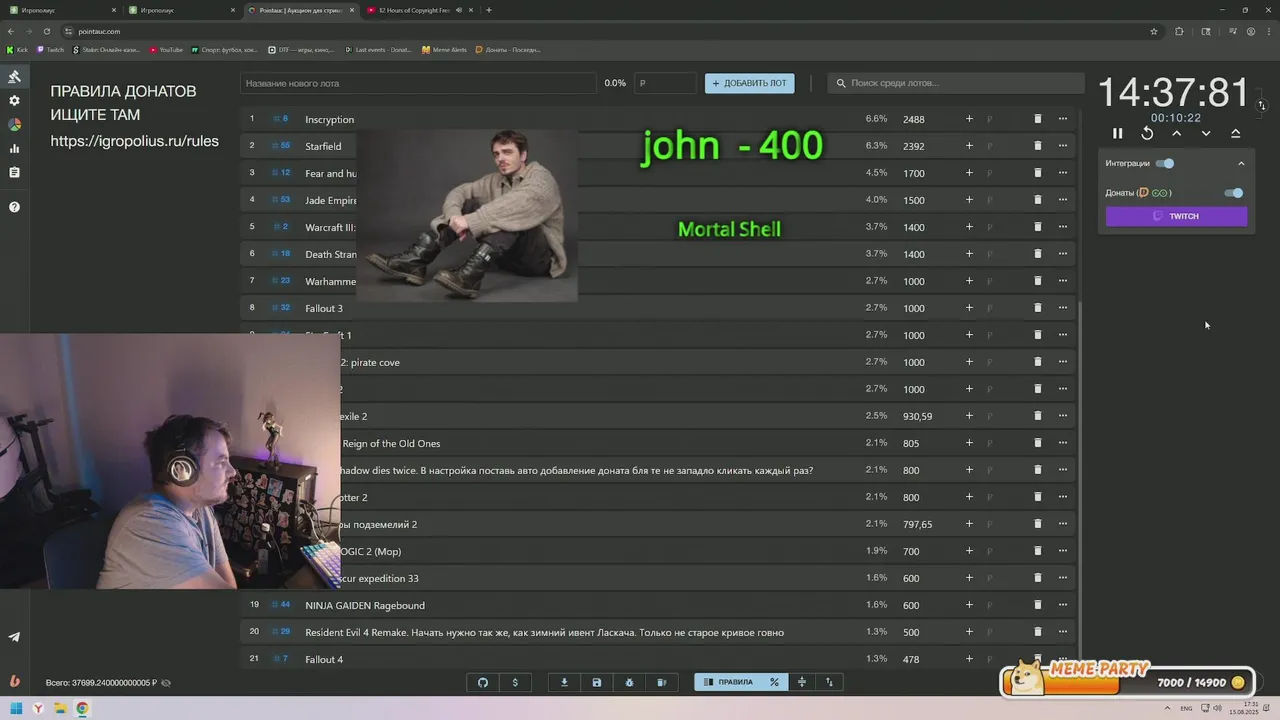Collapse the Интеграции panel chevron

(1241, 164)
